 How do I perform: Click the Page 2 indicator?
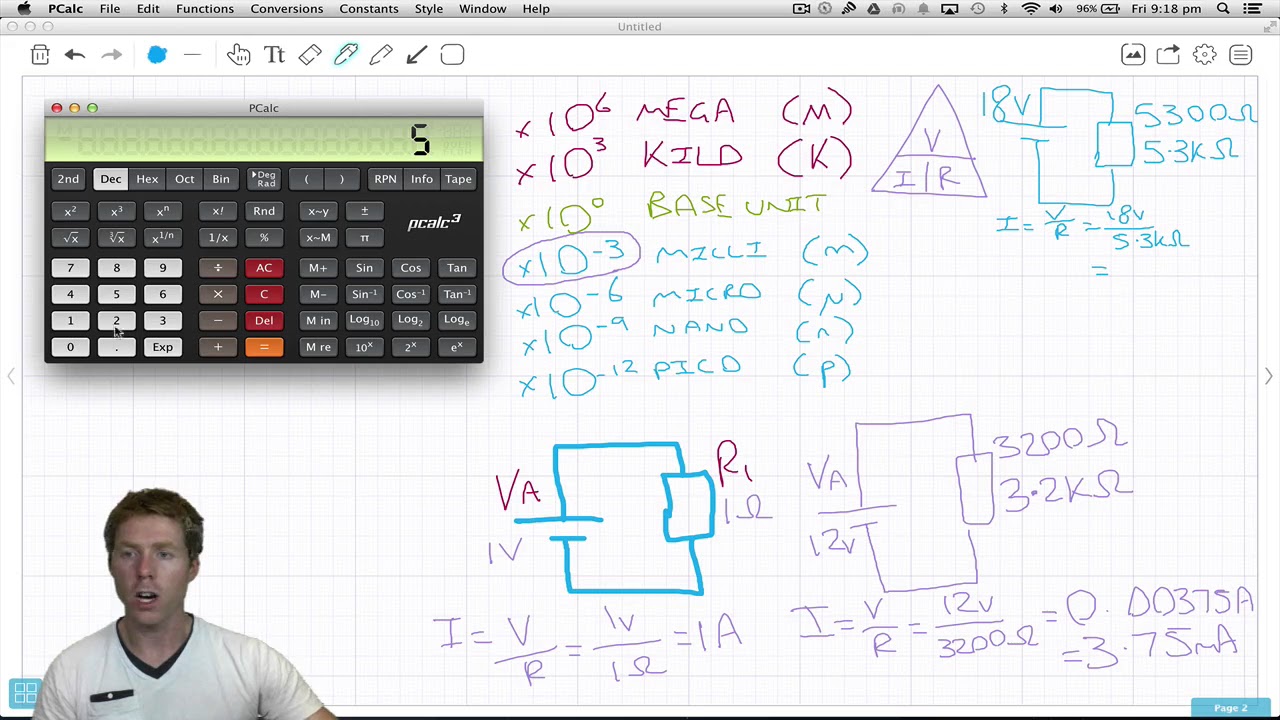coord(1230,708)
